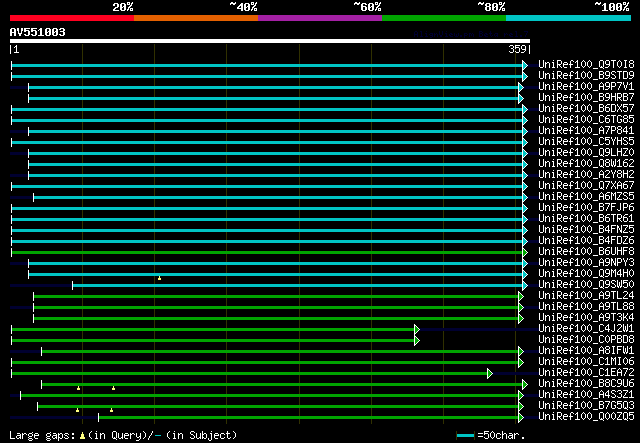
Task: Select the cyan ~100% identity legend segment
Action: point(569,18)
